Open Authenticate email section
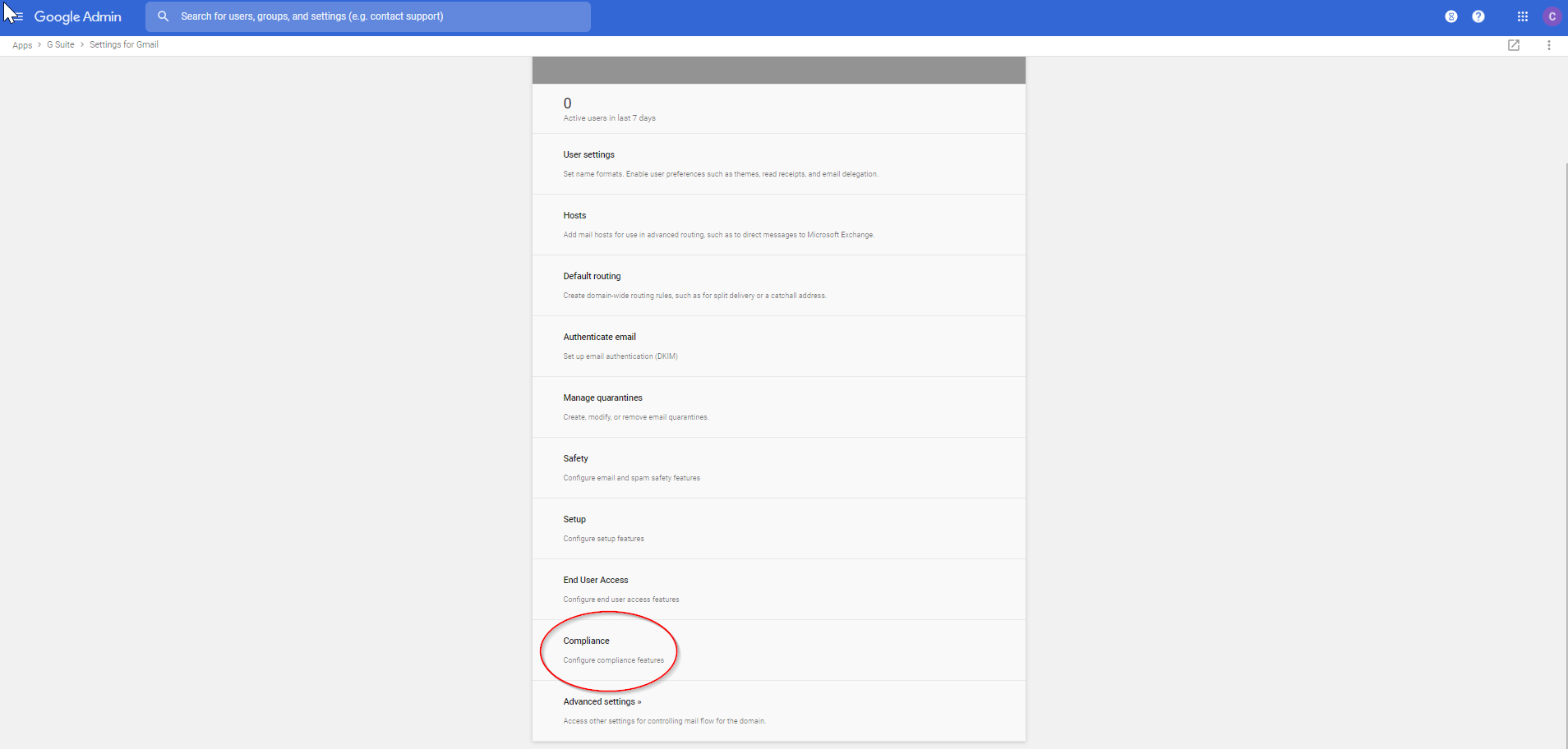This screenshot has width=1568, height=749. click(x=779, y=347)
